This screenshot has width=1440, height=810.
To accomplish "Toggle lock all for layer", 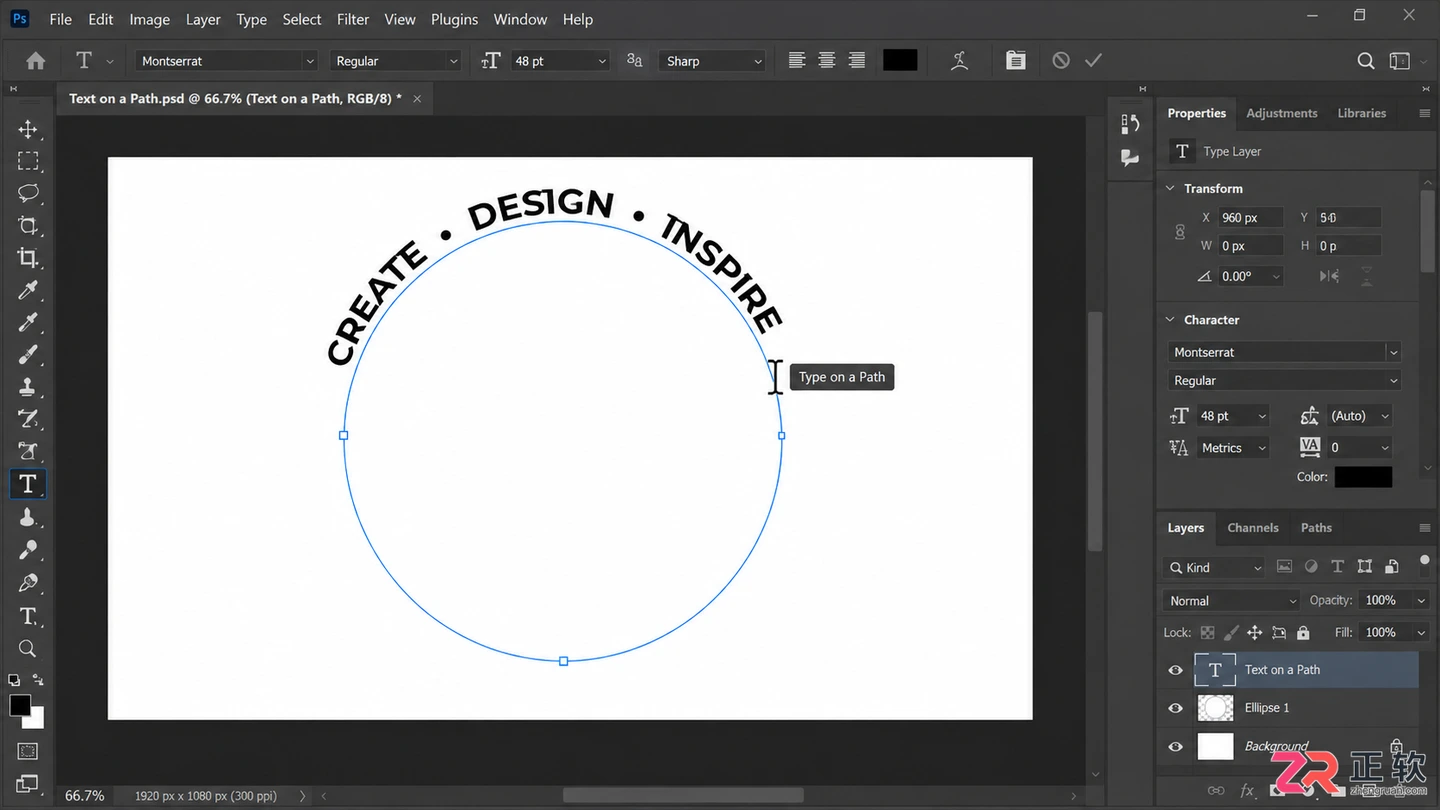I will 1303,633.
